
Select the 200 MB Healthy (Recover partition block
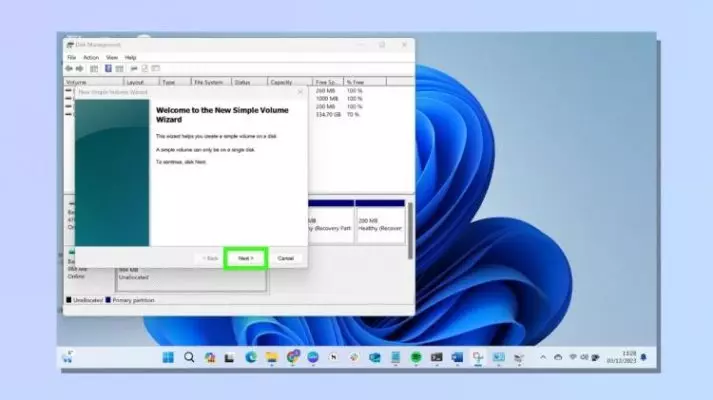pyautogui.click(x=380, y=222)
